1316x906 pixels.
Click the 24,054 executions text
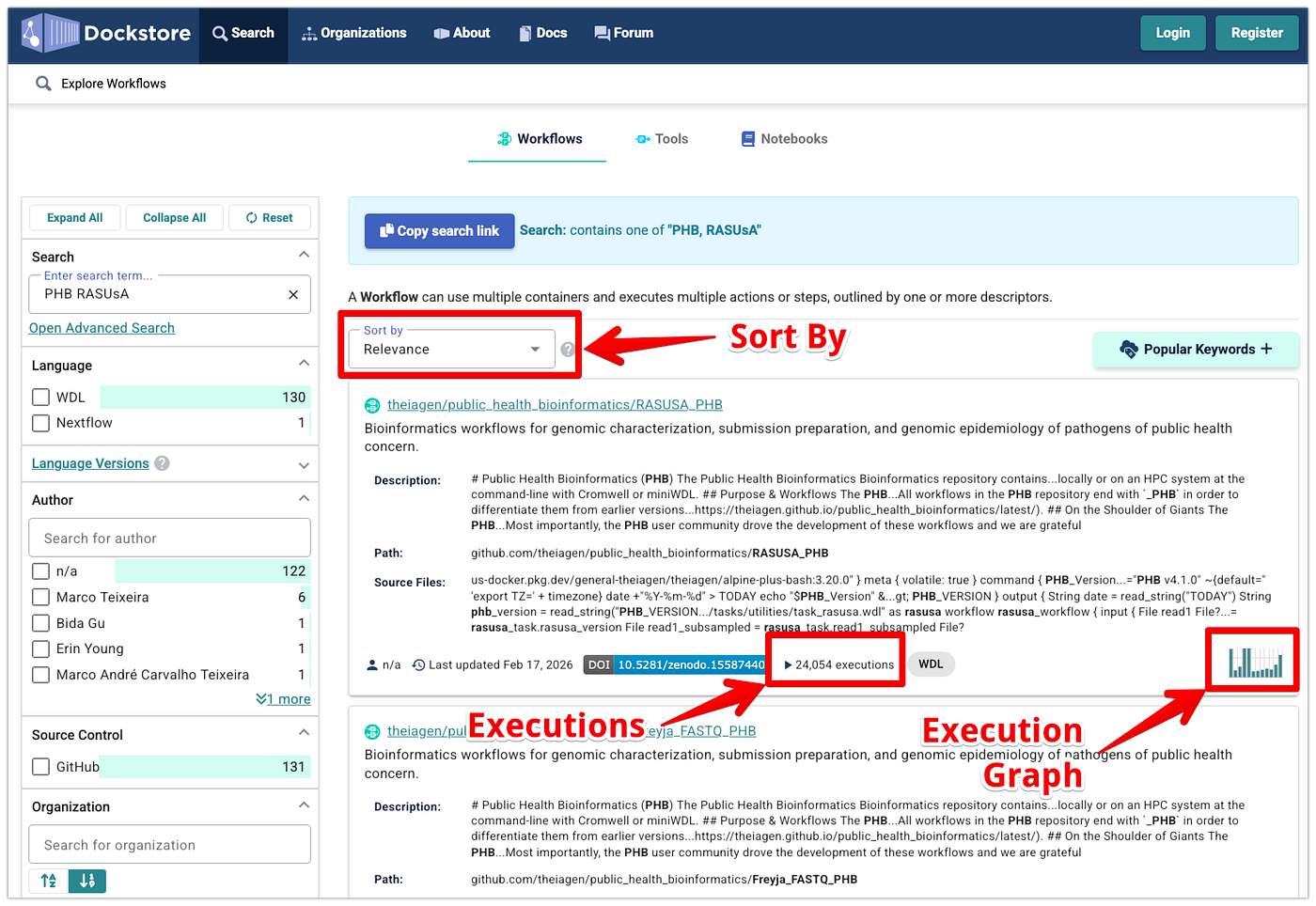844,665
